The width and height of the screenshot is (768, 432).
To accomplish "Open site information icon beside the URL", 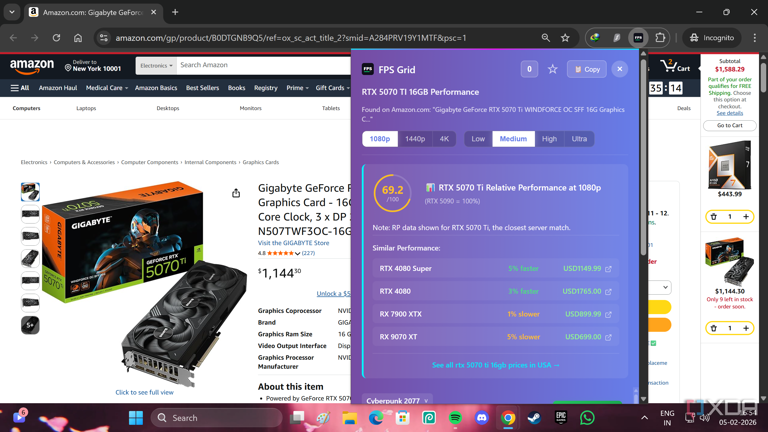I will (x=103, y=38).
